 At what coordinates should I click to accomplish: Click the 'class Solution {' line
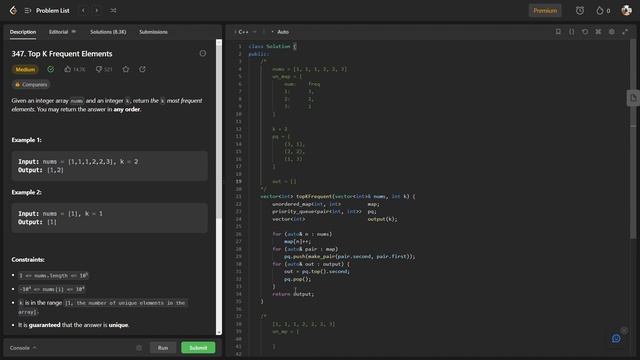tap(272, 47)
